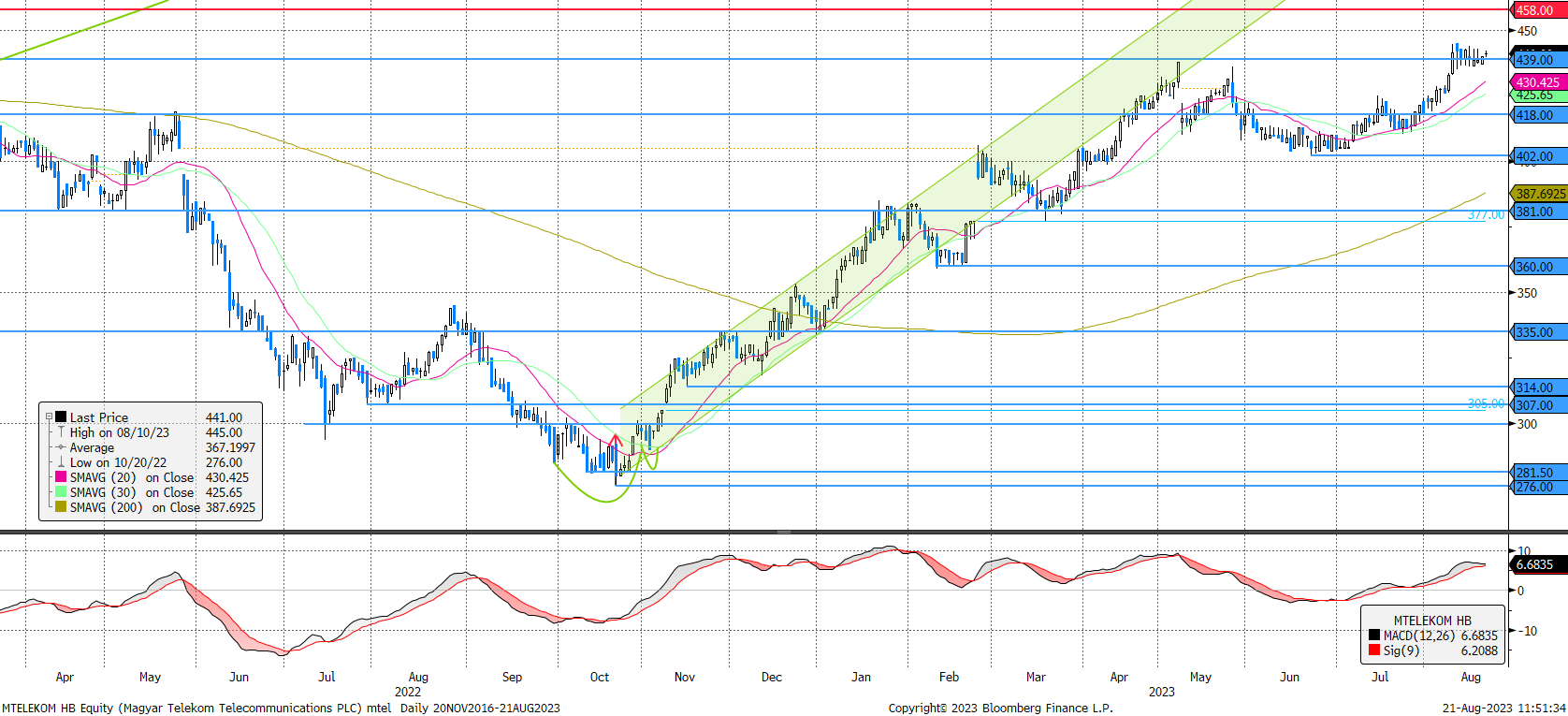Click the blue 335.00 price axis tag
Viewport: 1568px width, 716px height.
[1538, 332]
